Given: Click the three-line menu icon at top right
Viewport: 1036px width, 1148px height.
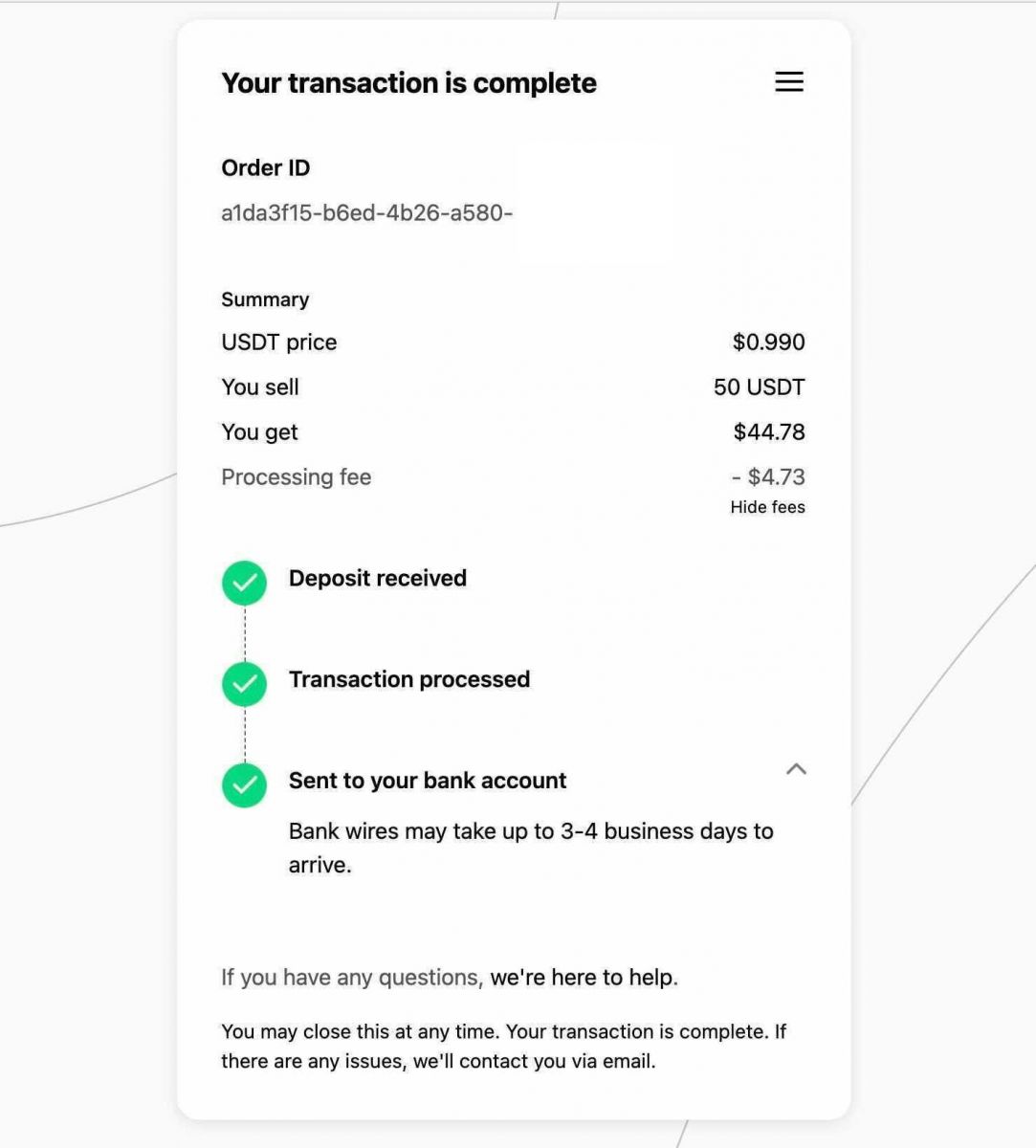Looking at the screenshot, I should [x=788, y=82].
